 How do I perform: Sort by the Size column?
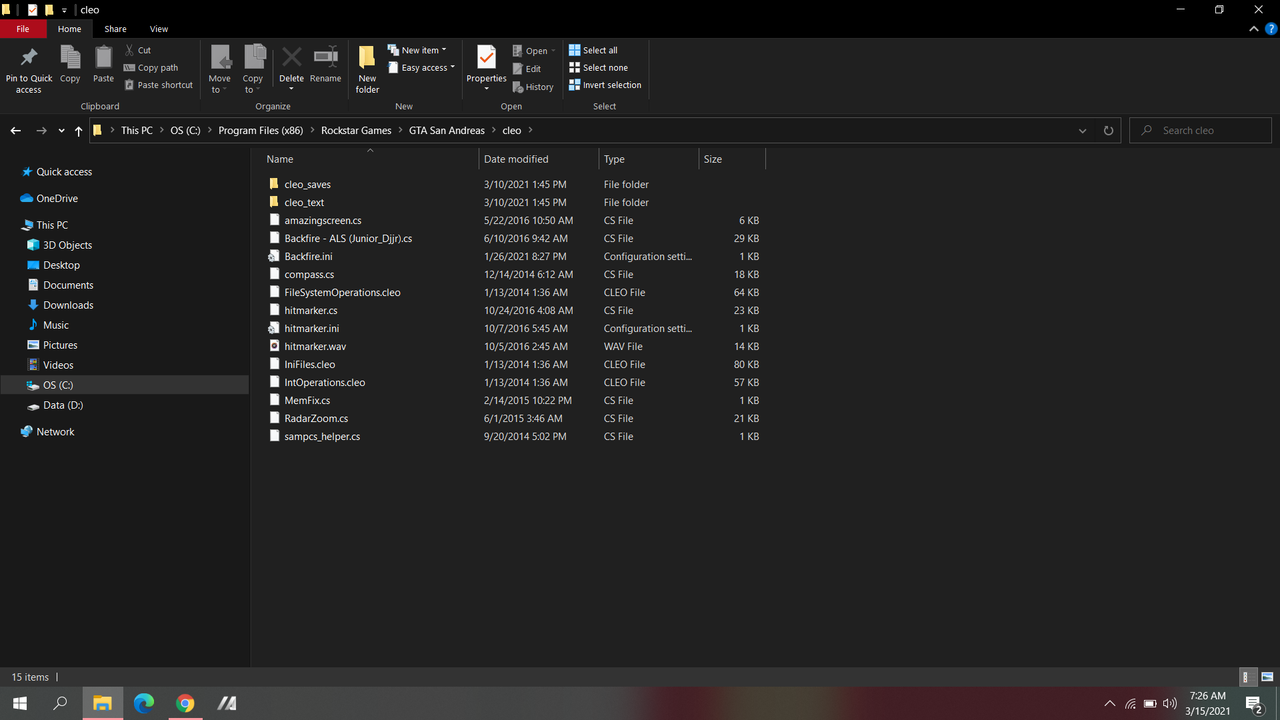point(732,159)
